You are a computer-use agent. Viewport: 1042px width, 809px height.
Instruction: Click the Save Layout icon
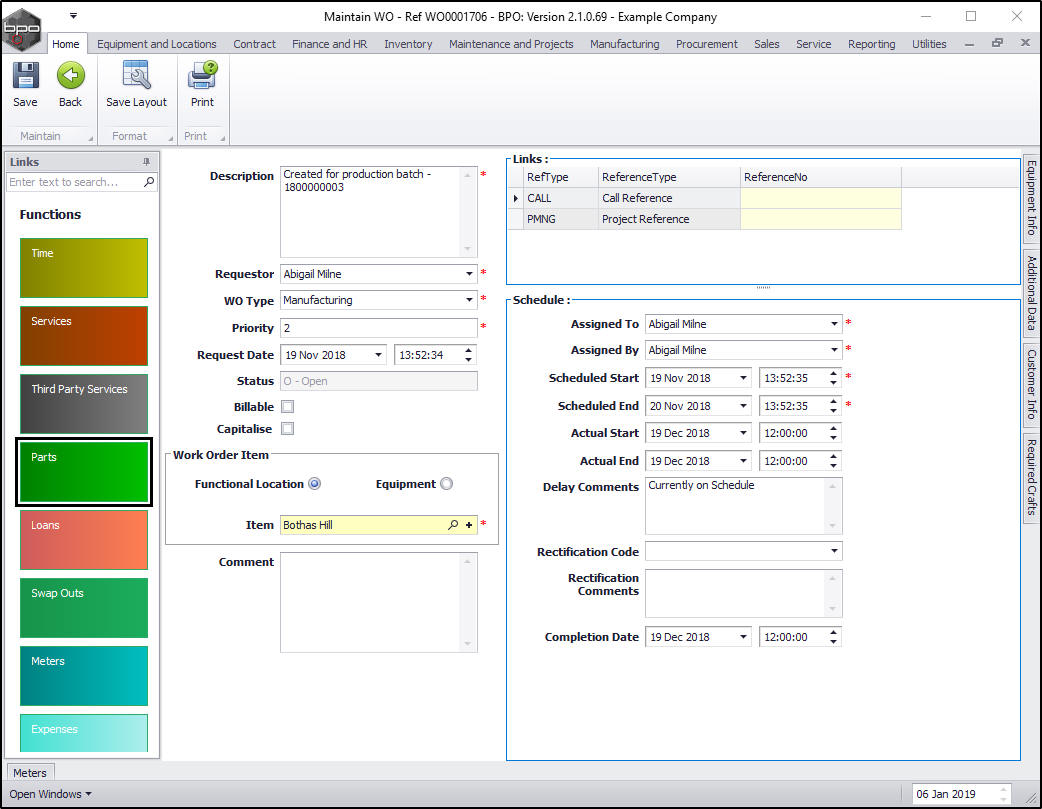pyautogui.click(x=136, y=77)
